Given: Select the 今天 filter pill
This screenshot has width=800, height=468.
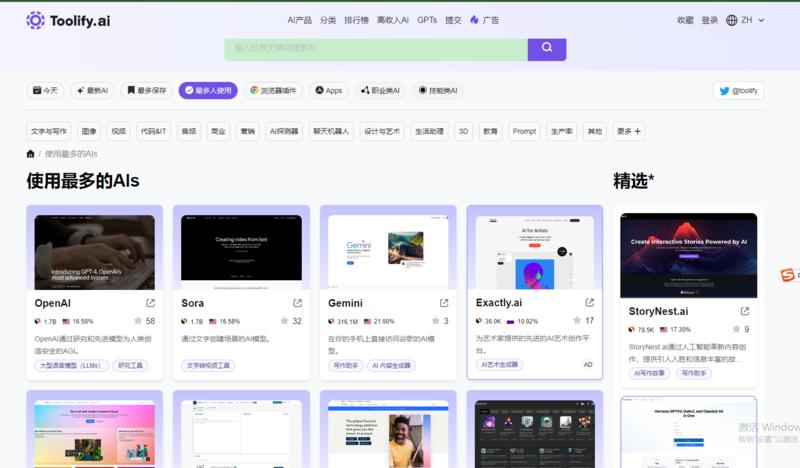Looking at the screenshot, I should (45, 90).
